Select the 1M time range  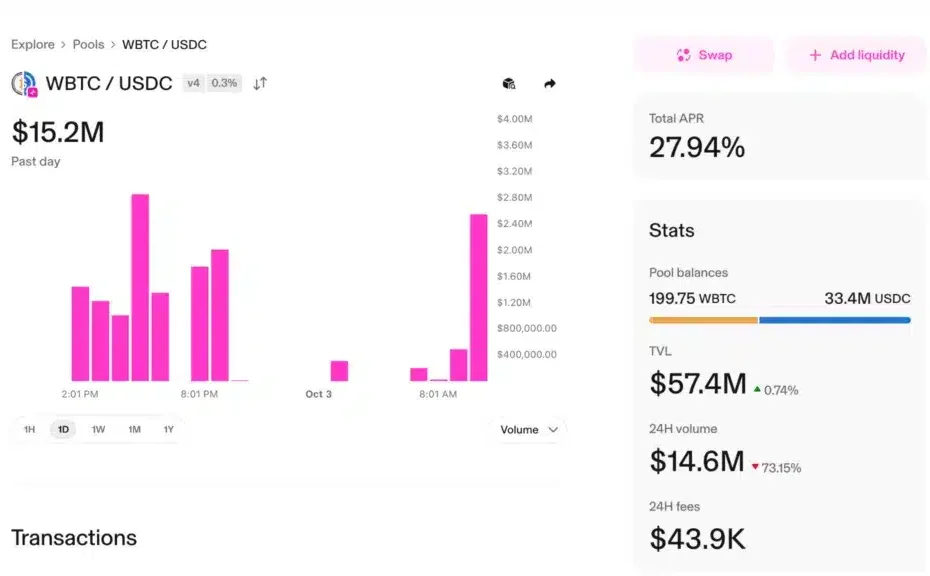[134, 430]
